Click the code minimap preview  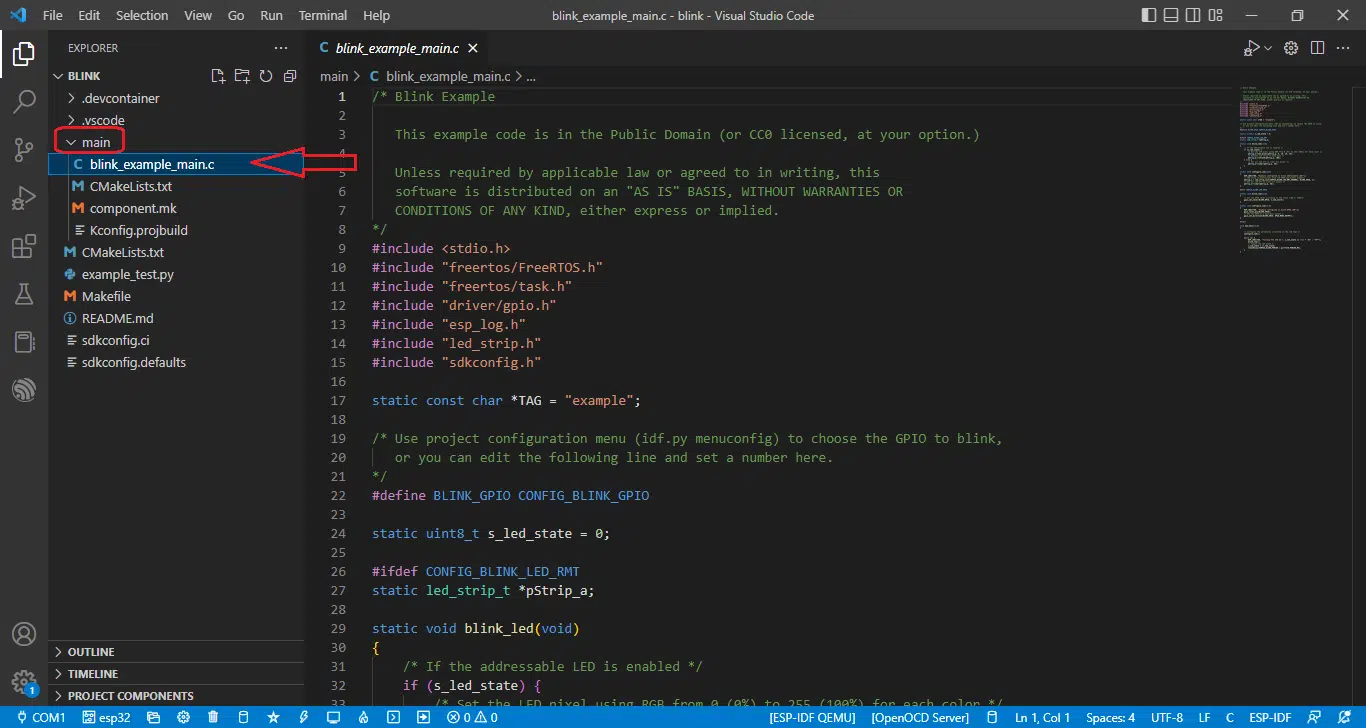pyautogui.click(x=1295, y=168)
